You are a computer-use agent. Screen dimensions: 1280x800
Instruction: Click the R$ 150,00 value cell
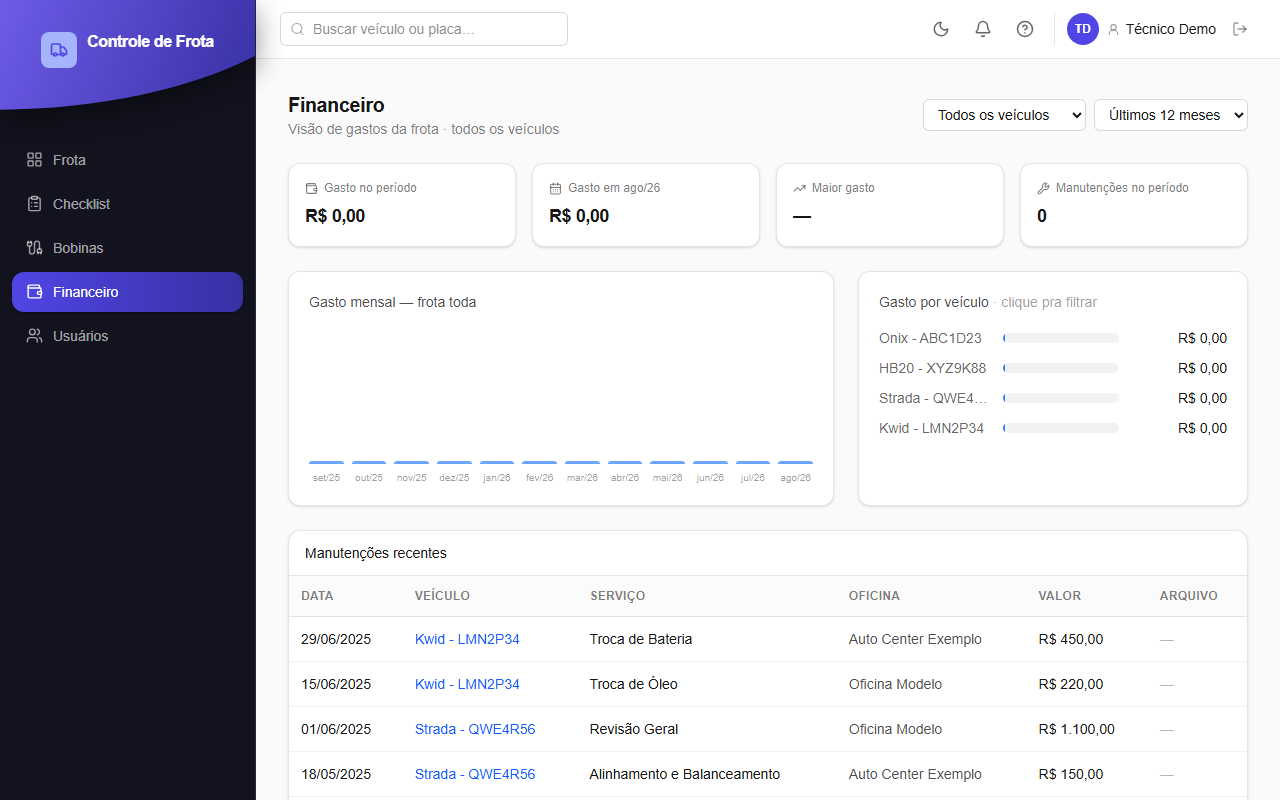click(1071, 774)
